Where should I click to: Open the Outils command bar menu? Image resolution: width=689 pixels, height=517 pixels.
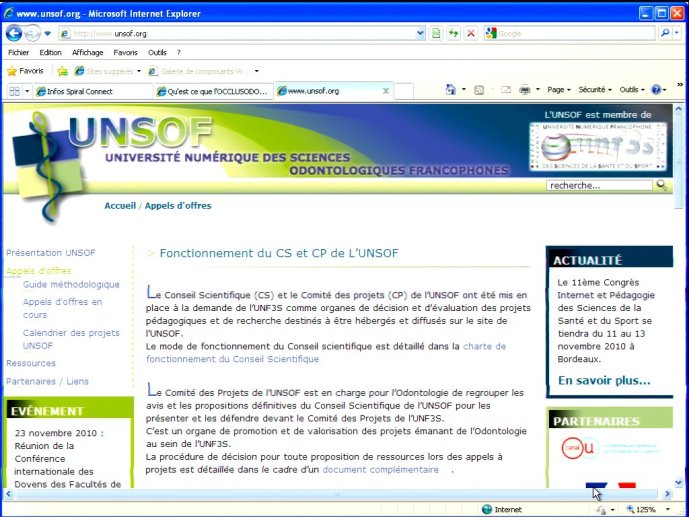point(632,90)
